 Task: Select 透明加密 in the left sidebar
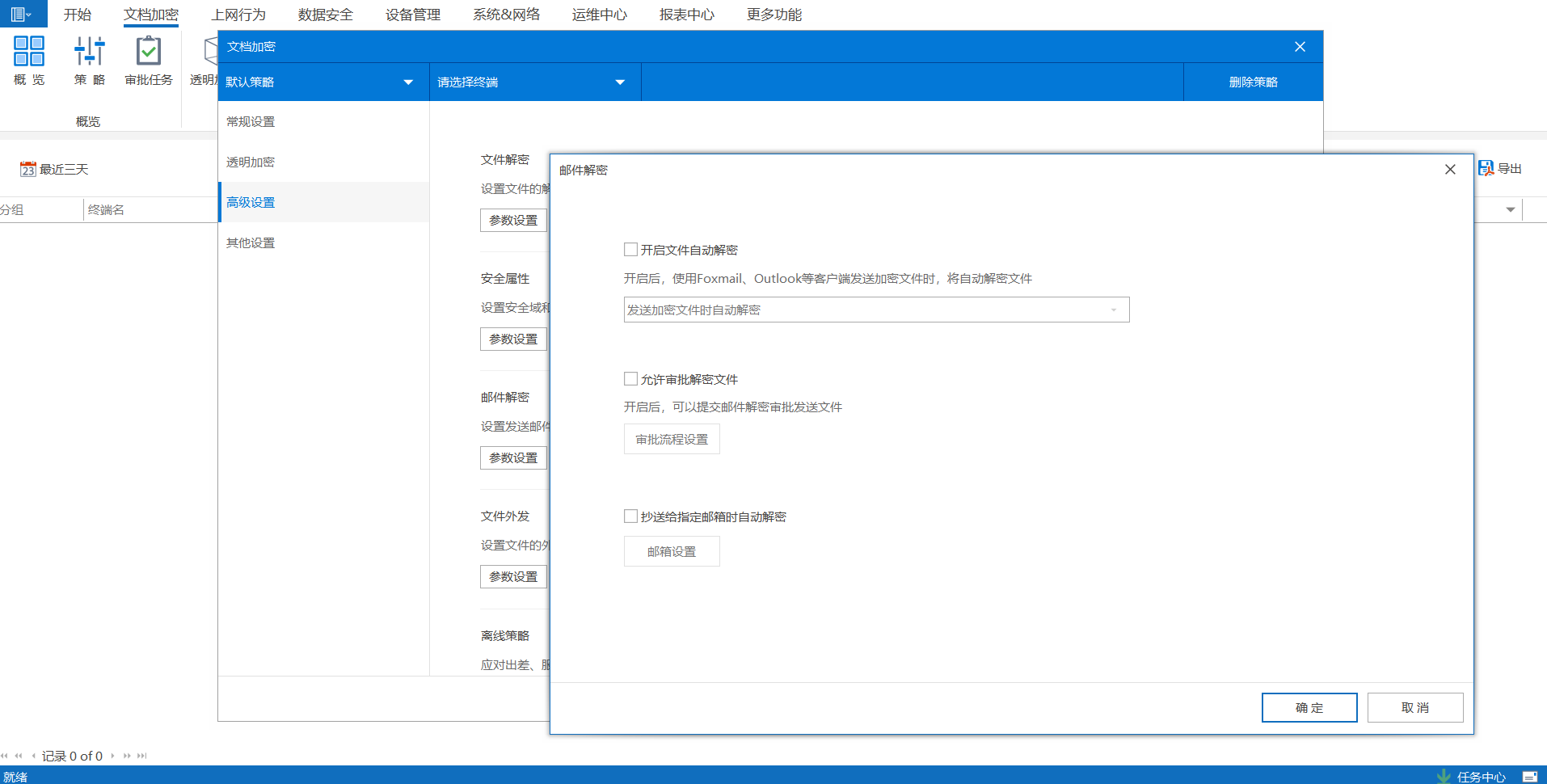click(x=251, y=162)
